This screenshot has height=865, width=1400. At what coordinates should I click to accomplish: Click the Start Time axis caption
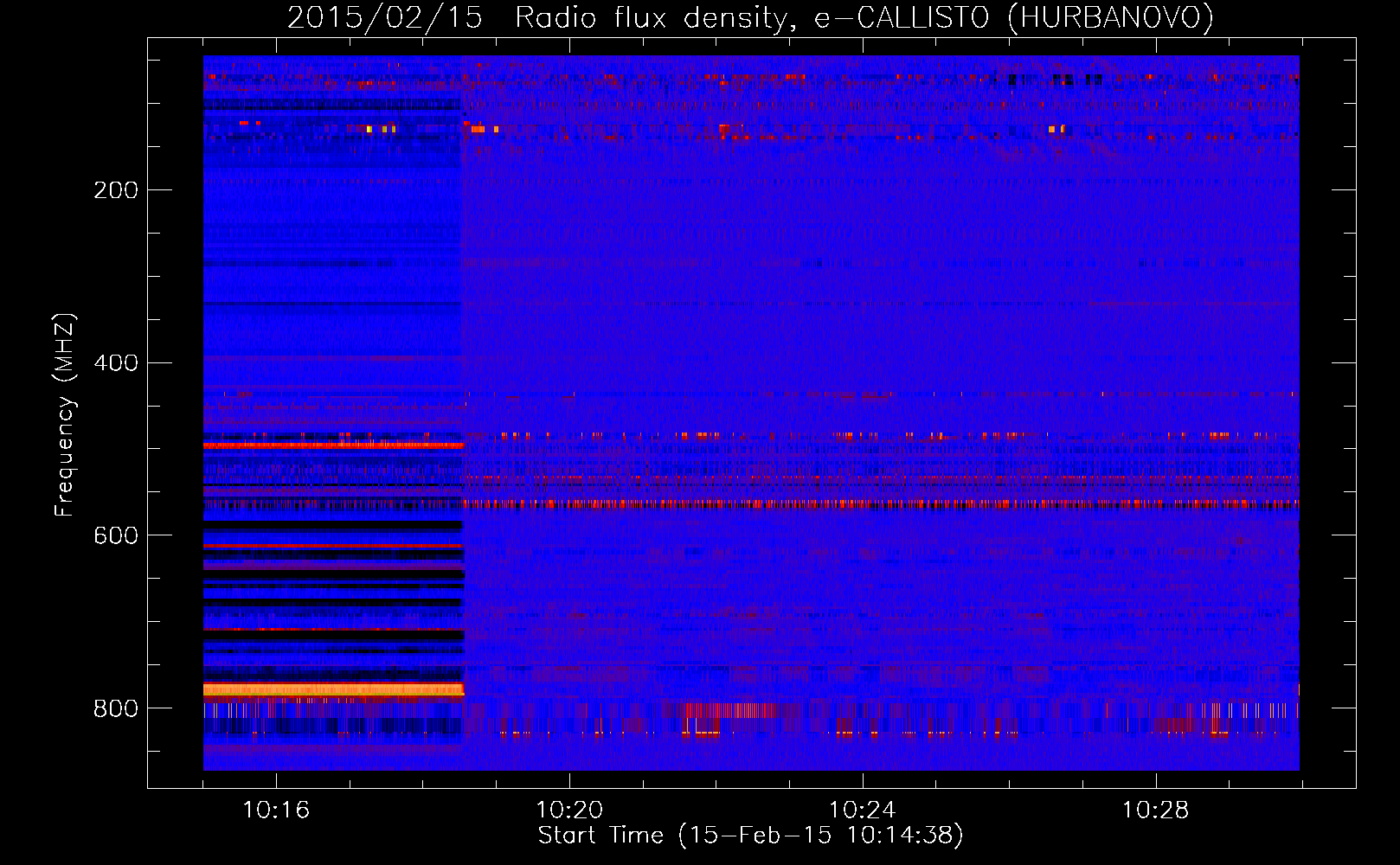pyautogui.click(x=750, y=836)
